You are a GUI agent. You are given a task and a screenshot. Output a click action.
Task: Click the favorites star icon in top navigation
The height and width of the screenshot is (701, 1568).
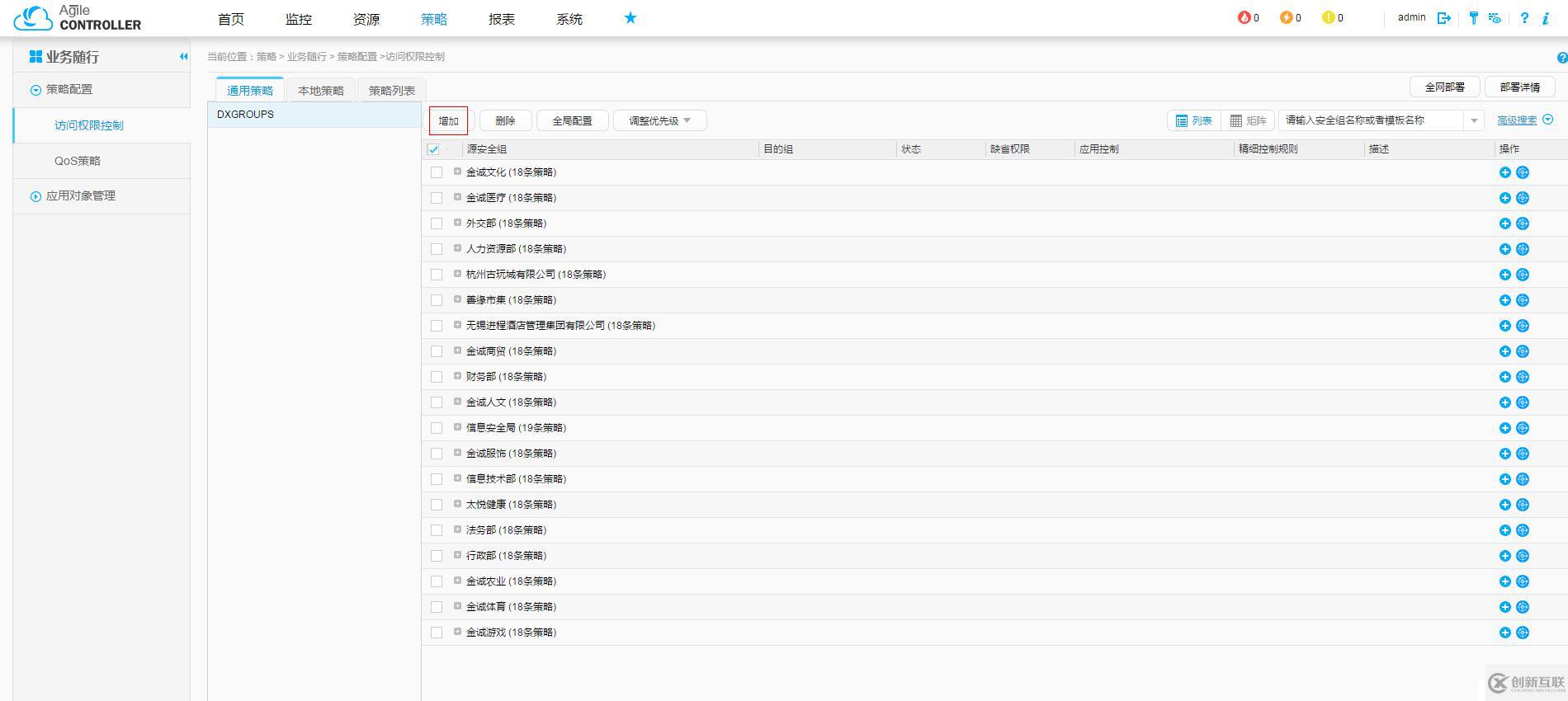tap(631, 17)
